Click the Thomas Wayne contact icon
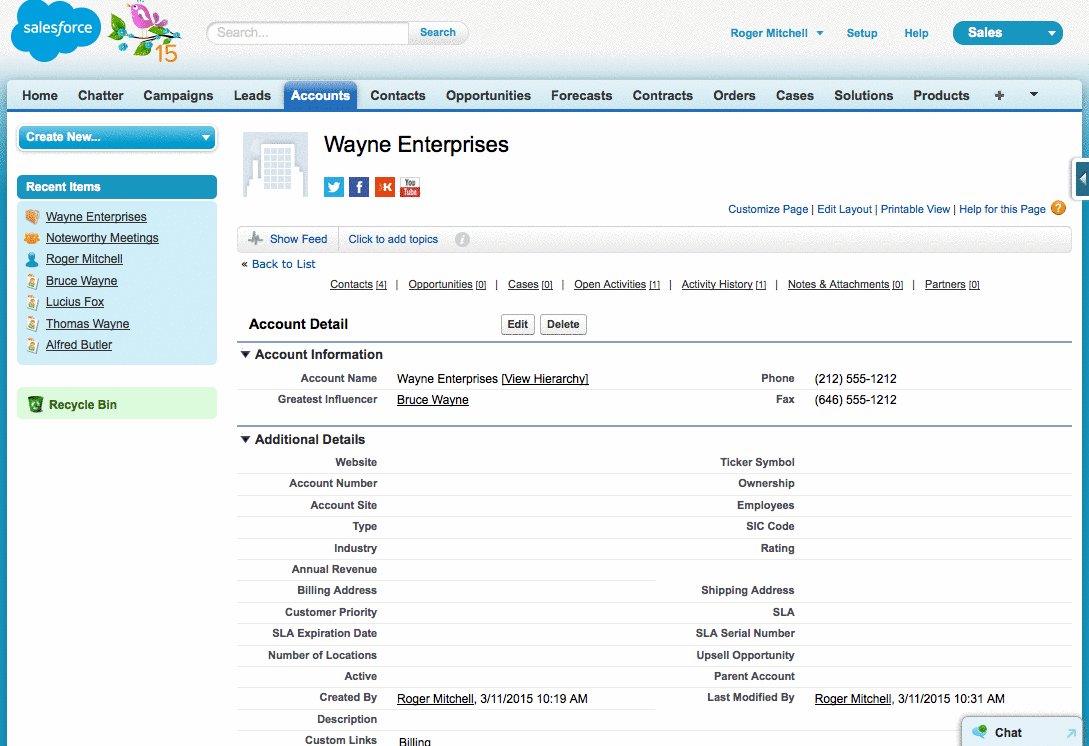 coord(32,324)
